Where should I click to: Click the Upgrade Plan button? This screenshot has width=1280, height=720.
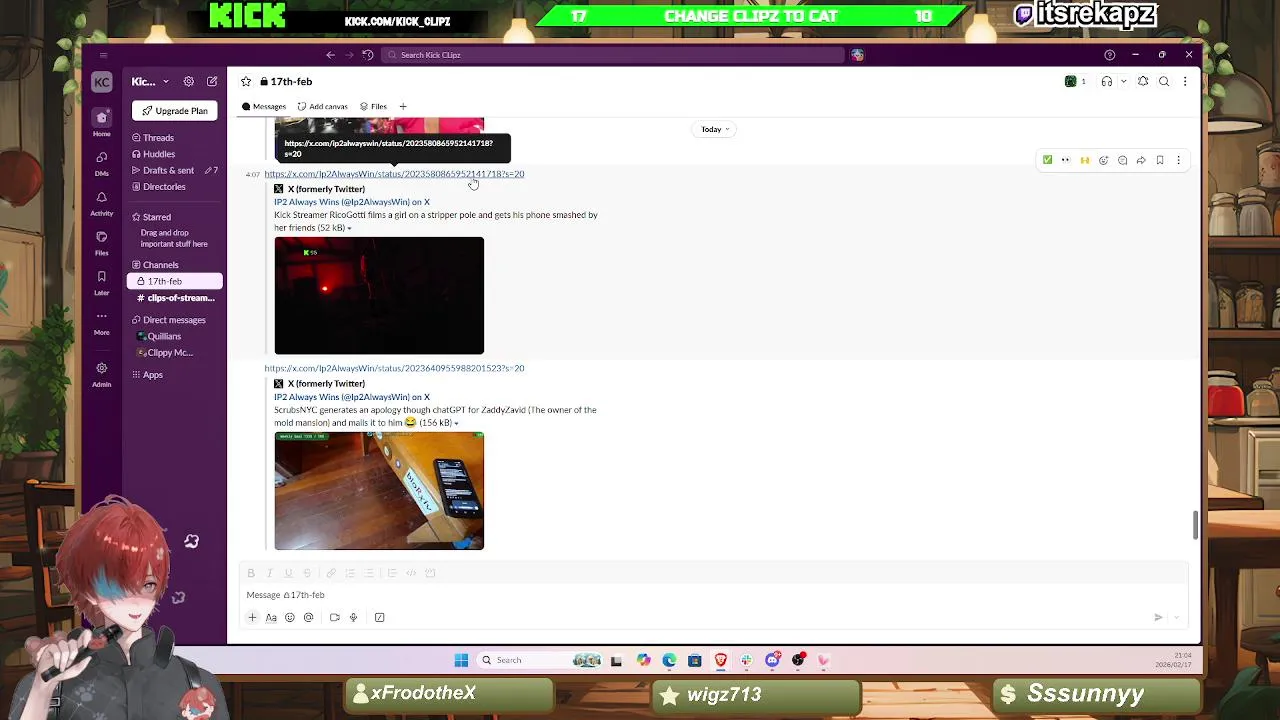[x=175, y=111]
